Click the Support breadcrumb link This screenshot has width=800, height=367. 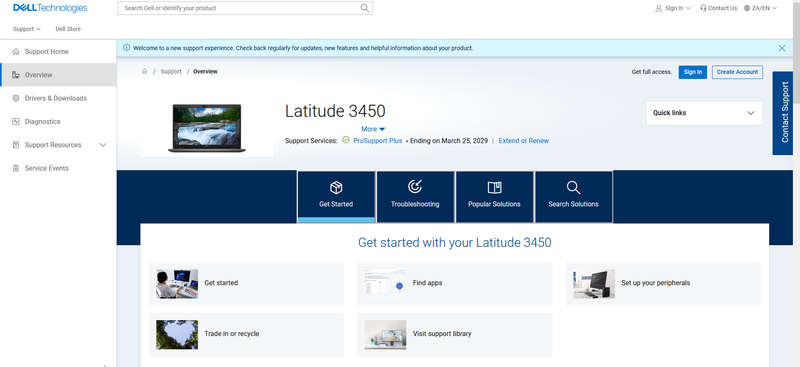171,71
